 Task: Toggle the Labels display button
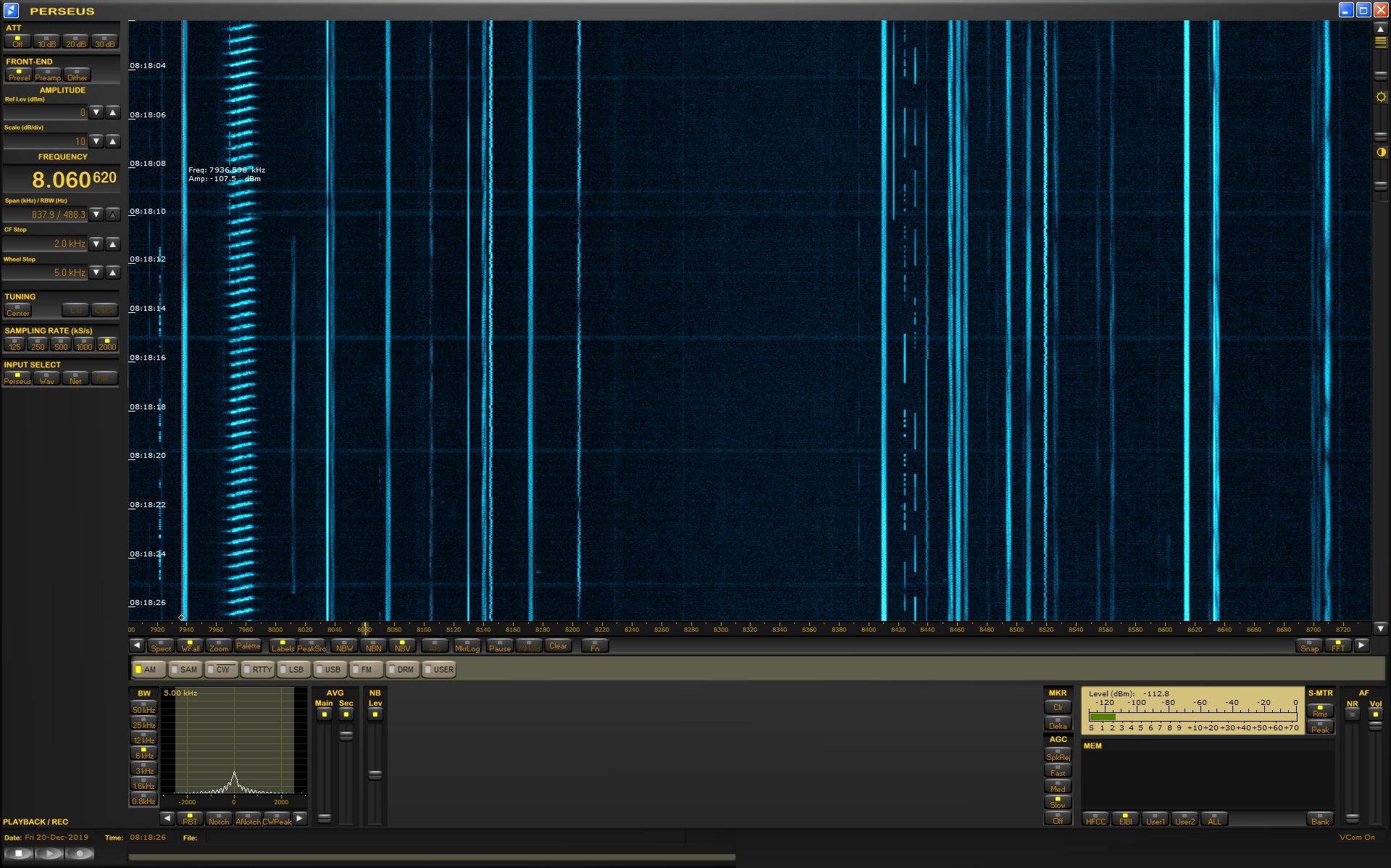[283, 646]
